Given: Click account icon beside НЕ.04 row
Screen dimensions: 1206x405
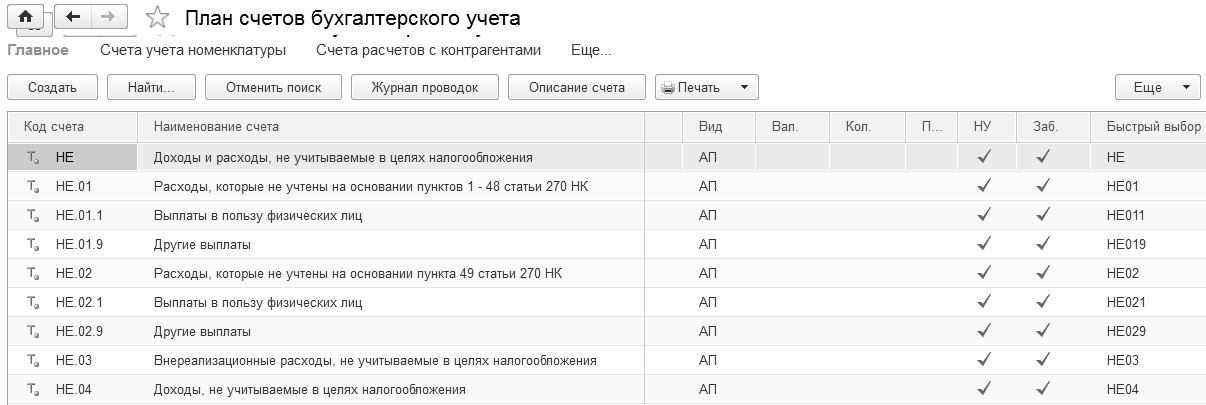Looking at the screenshot, I should pos(34,389).
